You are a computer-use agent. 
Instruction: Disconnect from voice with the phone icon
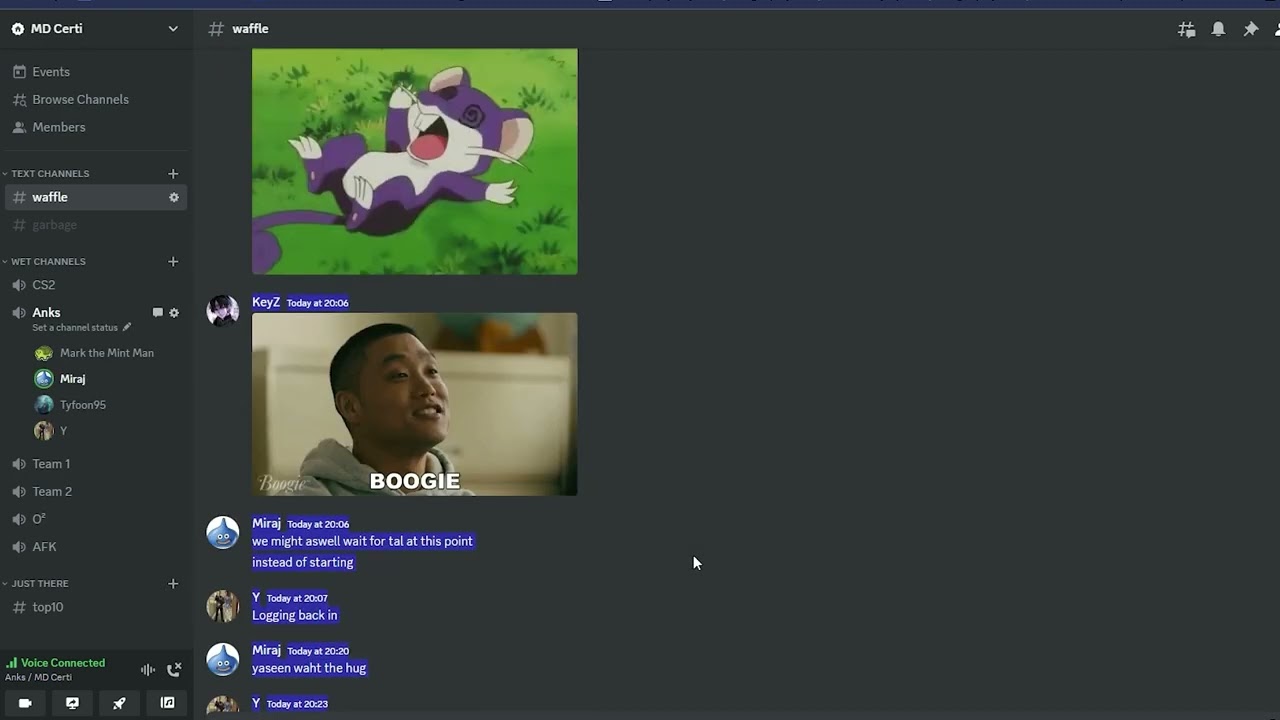[174, 669]
